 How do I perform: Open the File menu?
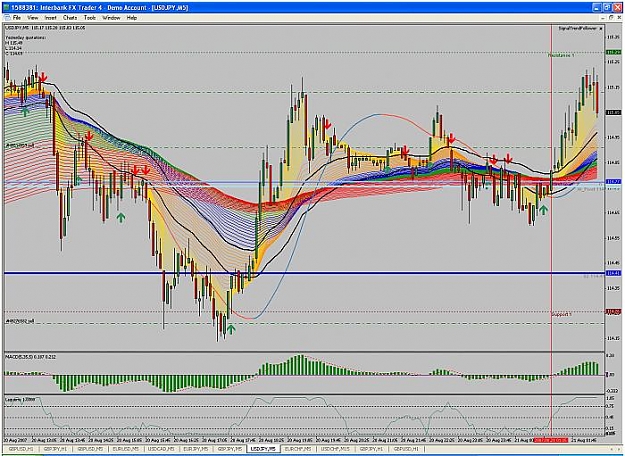click(x=16, y=18)
